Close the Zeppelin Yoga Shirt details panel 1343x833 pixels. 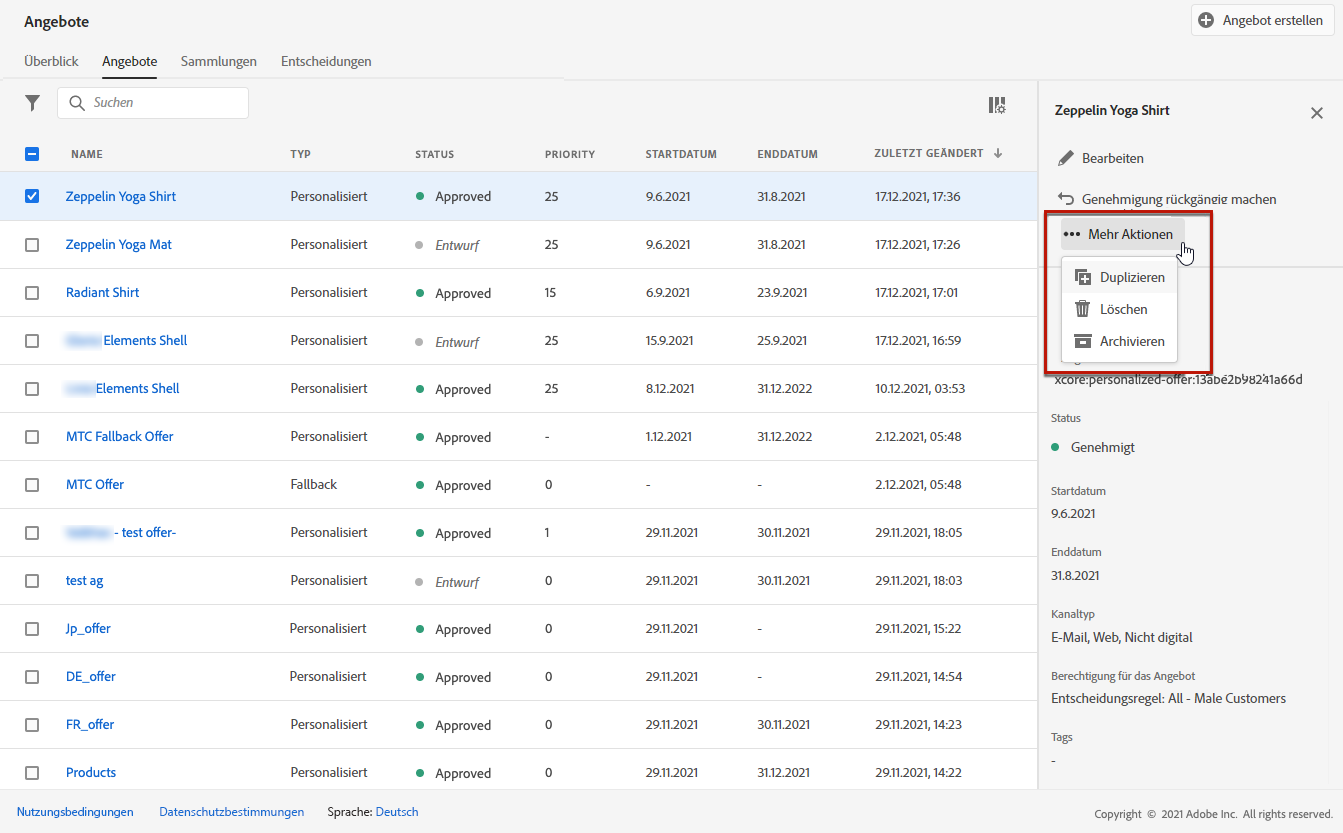[1316, 113]
